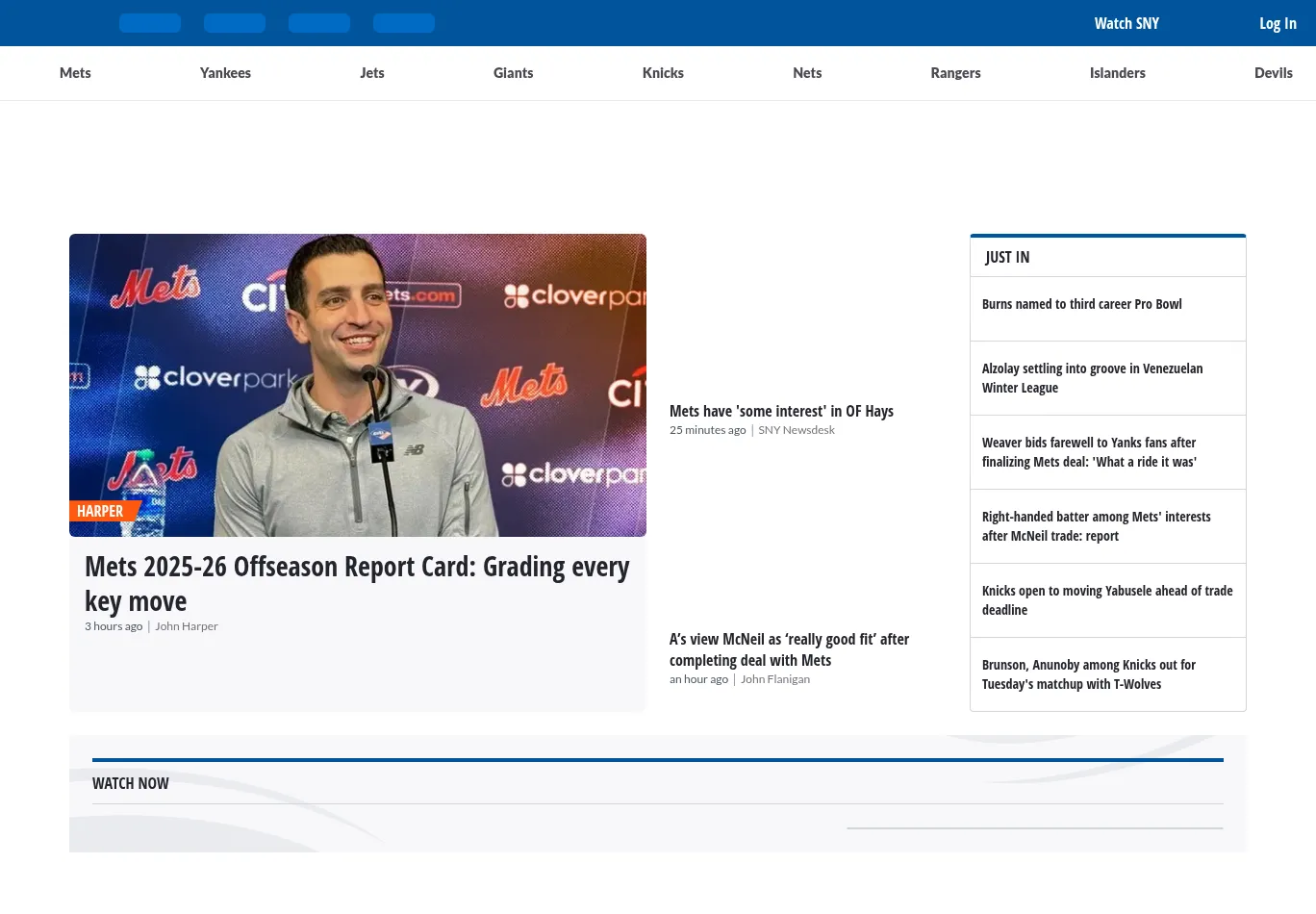The image size is (1316, 914).
Task: Select Yankees in the team navigation
Action: [225, 73]
